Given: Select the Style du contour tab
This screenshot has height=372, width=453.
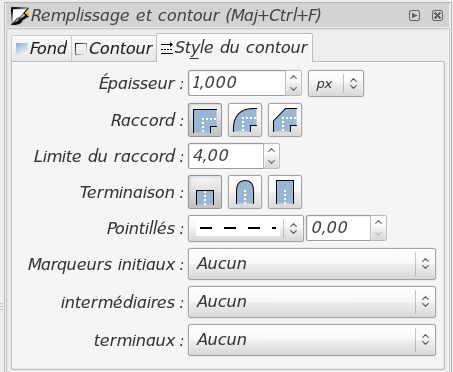Looking at the screenshot, I should (234, 48).
